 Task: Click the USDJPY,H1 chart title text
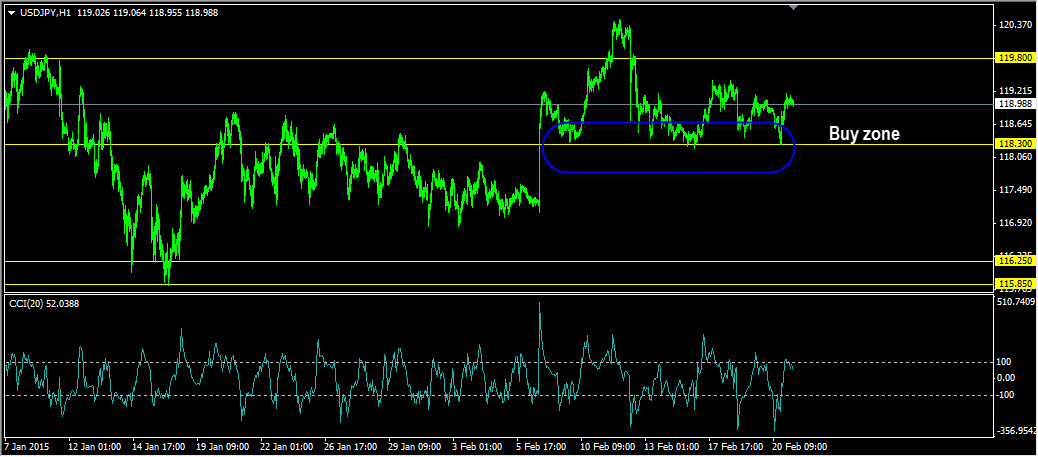tap(45, 13)
